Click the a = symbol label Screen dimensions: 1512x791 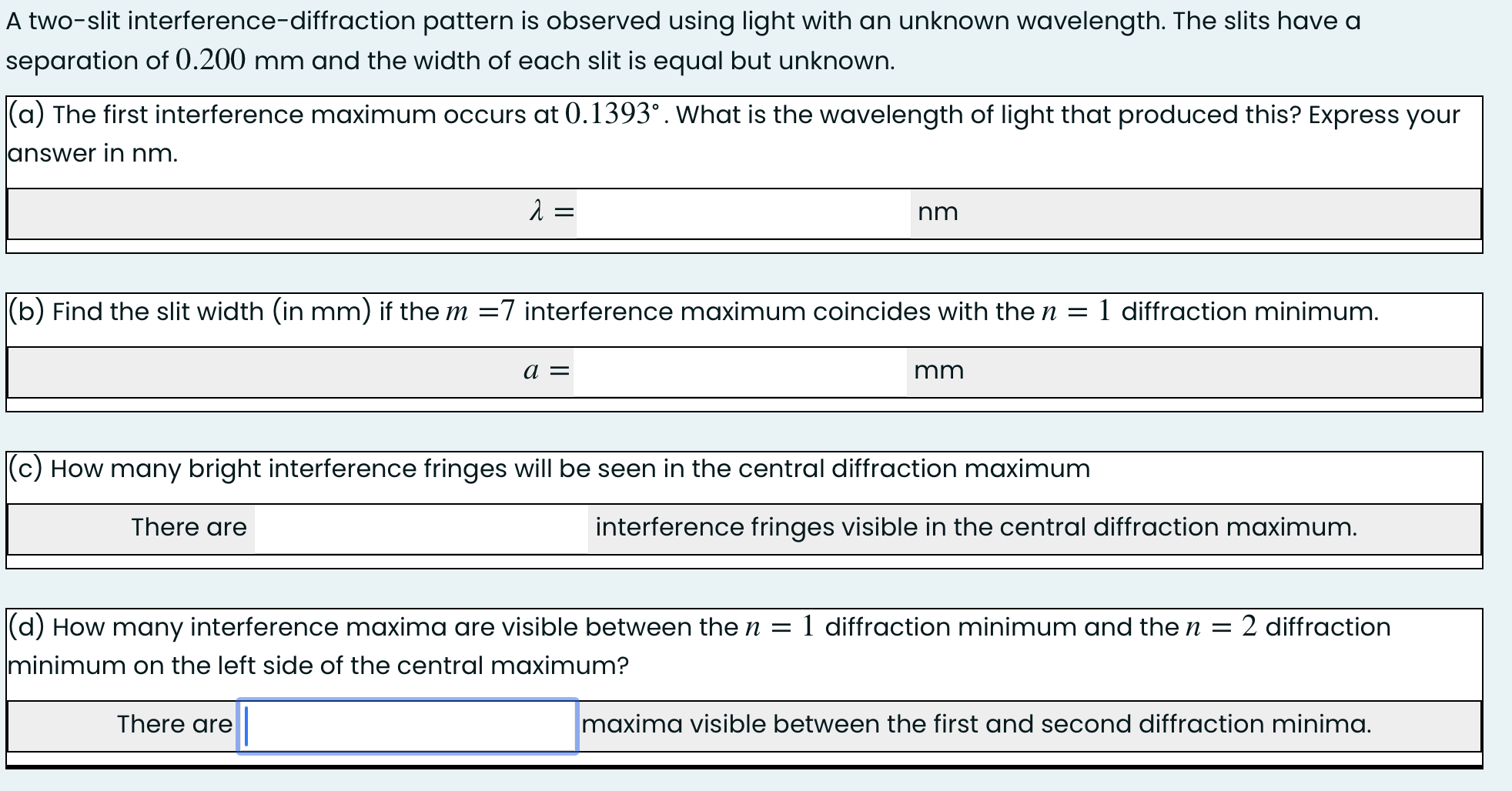[x=547, y=370]
